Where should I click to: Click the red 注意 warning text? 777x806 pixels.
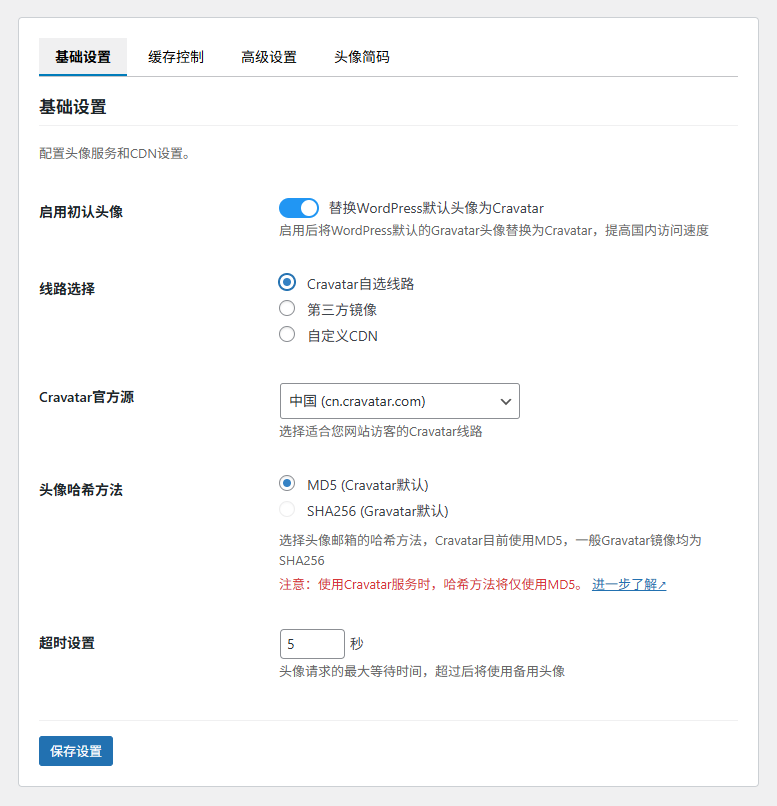[x=432, y=584]
